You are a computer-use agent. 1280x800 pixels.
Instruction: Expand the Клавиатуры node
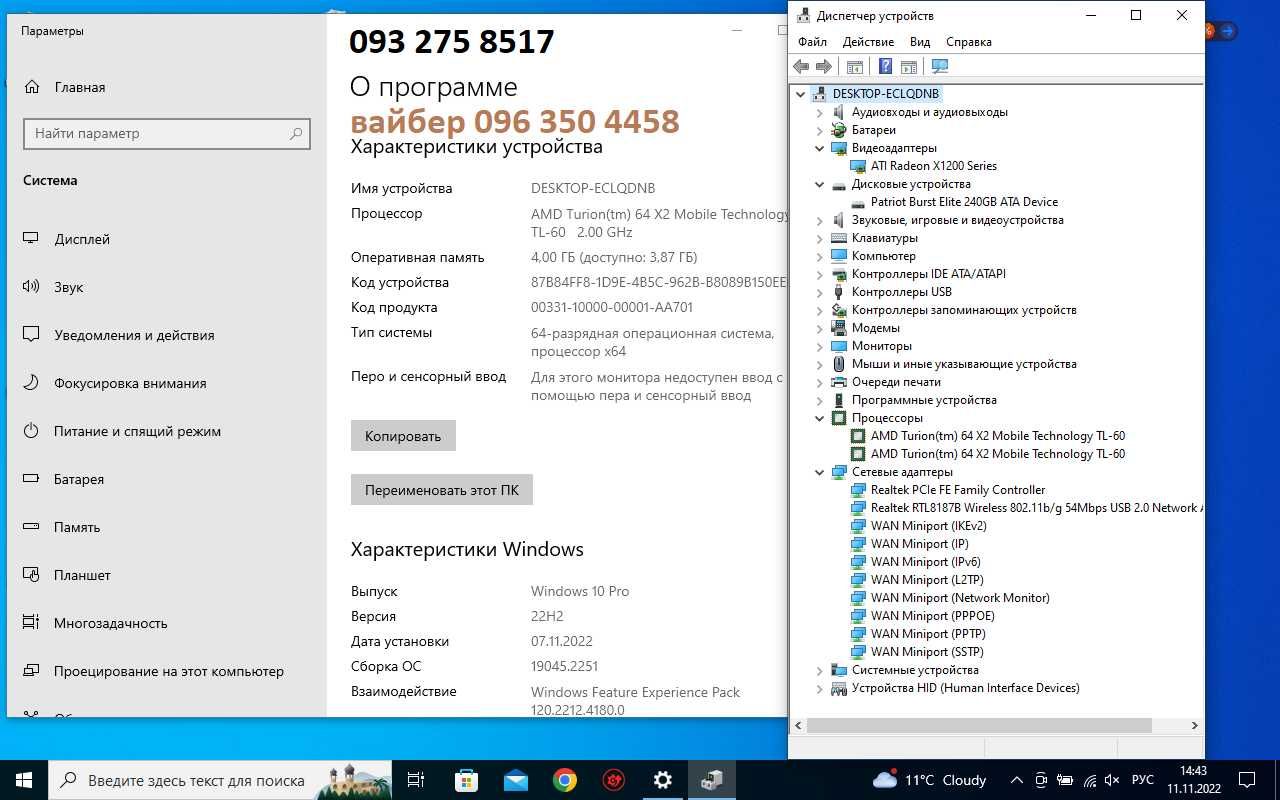[x=820, y=238]
